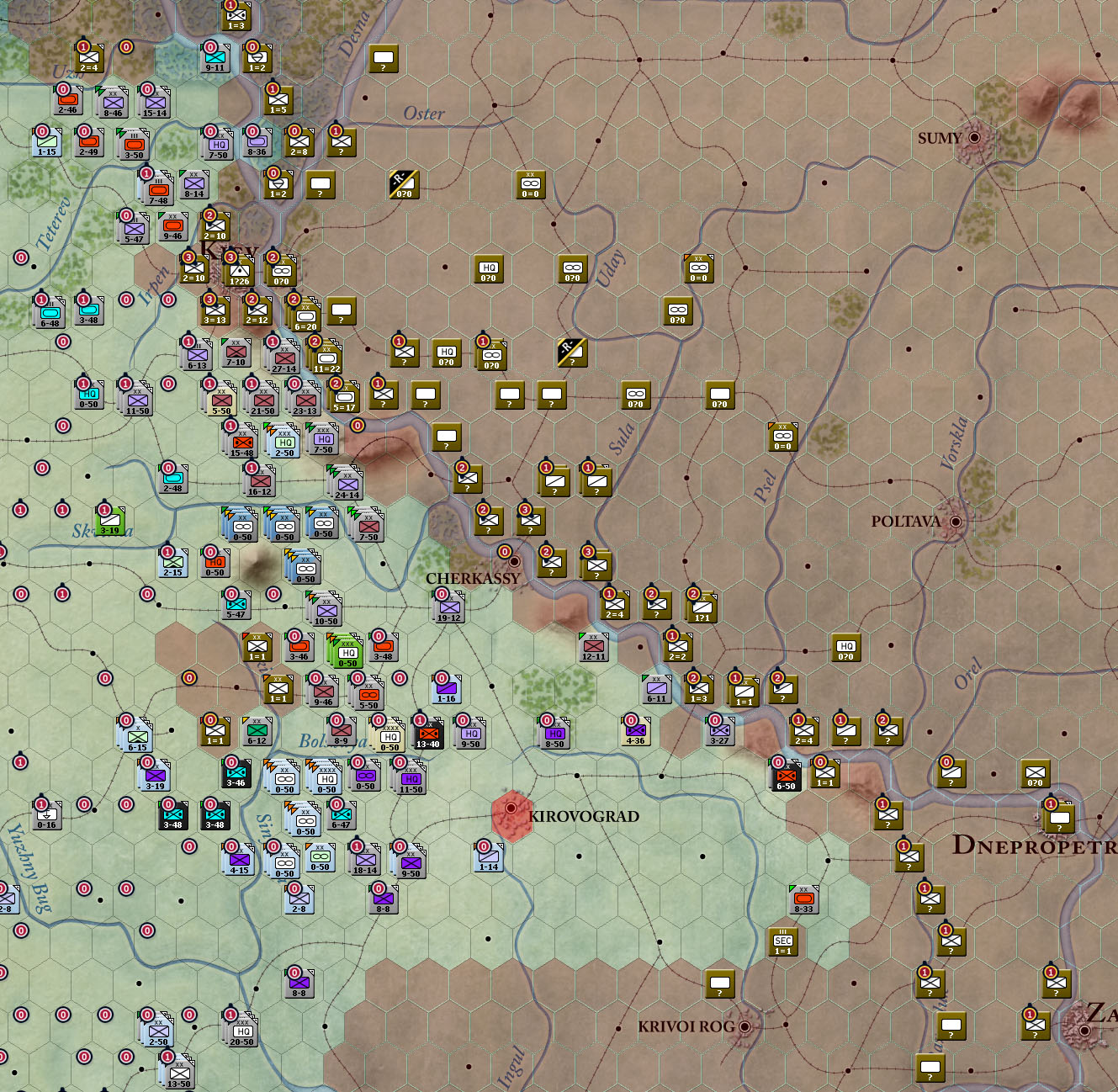1118x1092 pixels.
Task: Select the light blue infantry counter labeled 2-15
Action: [x=173, y=563]
